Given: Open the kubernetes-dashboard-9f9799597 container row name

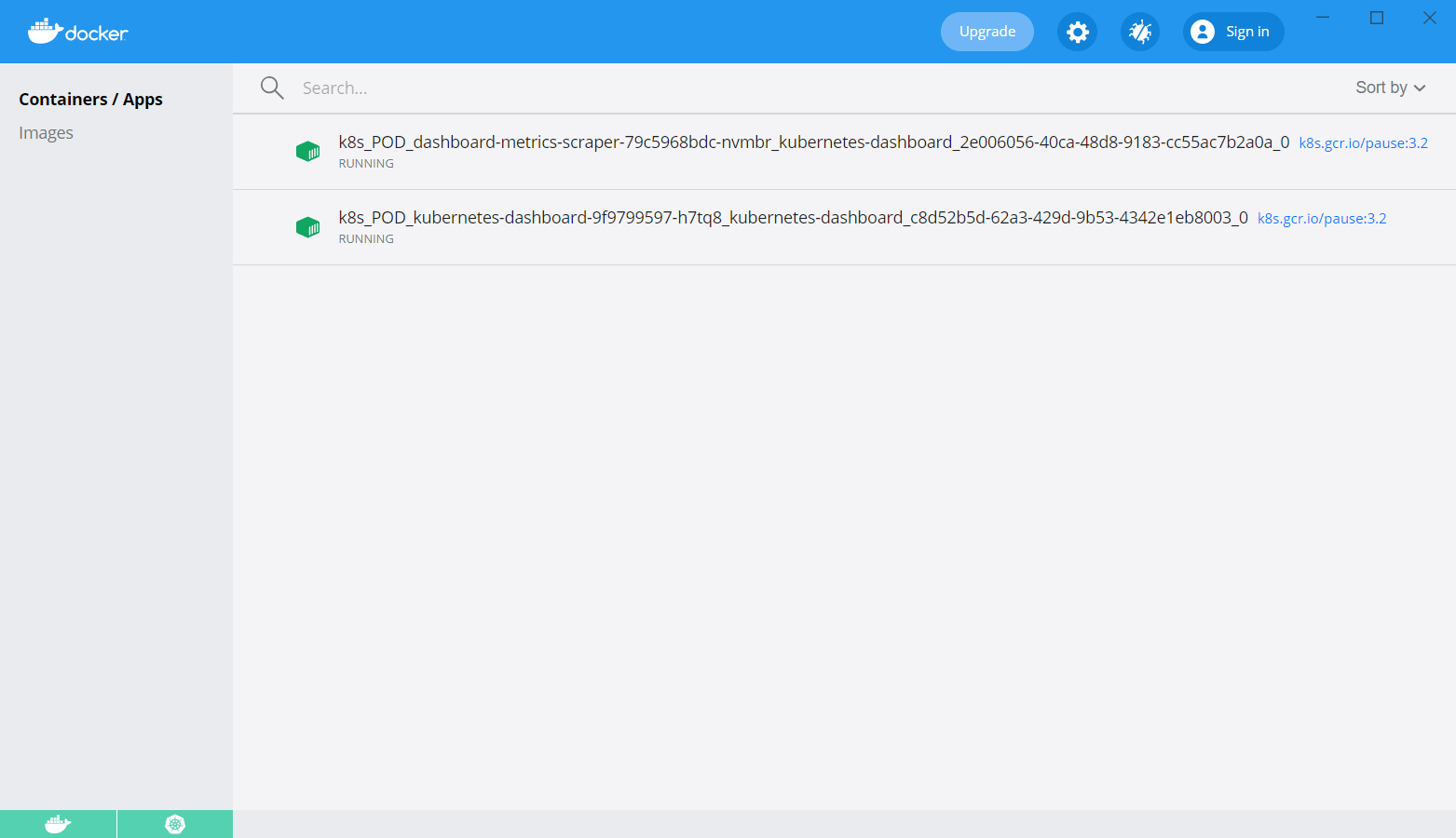Looking at the screenshot, I should [793, 217].
